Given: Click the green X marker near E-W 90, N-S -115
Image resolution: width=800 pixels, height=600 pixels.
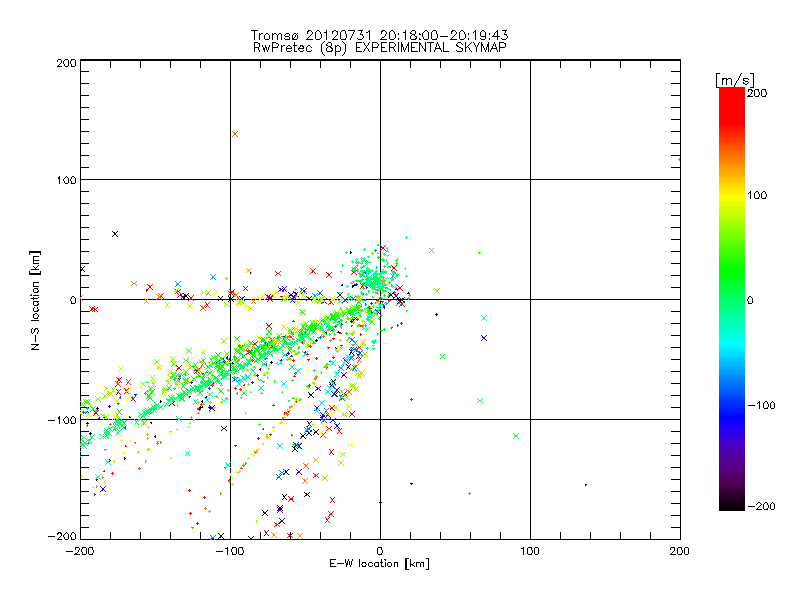Looking at the screenshot, I should point(516,436).
